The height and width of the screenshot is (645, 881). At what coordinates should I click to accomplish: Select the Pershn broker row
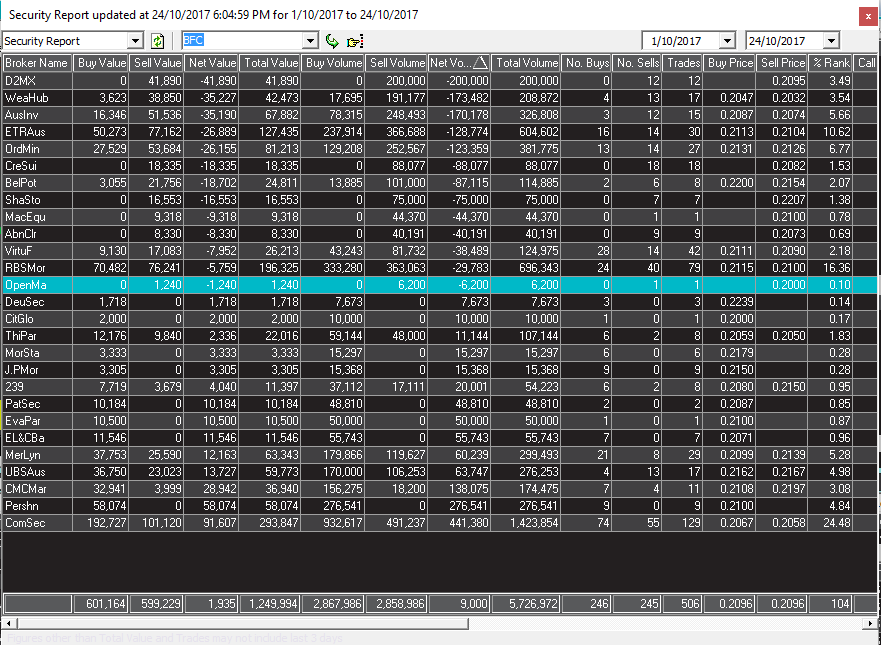(x=439, y=506)
